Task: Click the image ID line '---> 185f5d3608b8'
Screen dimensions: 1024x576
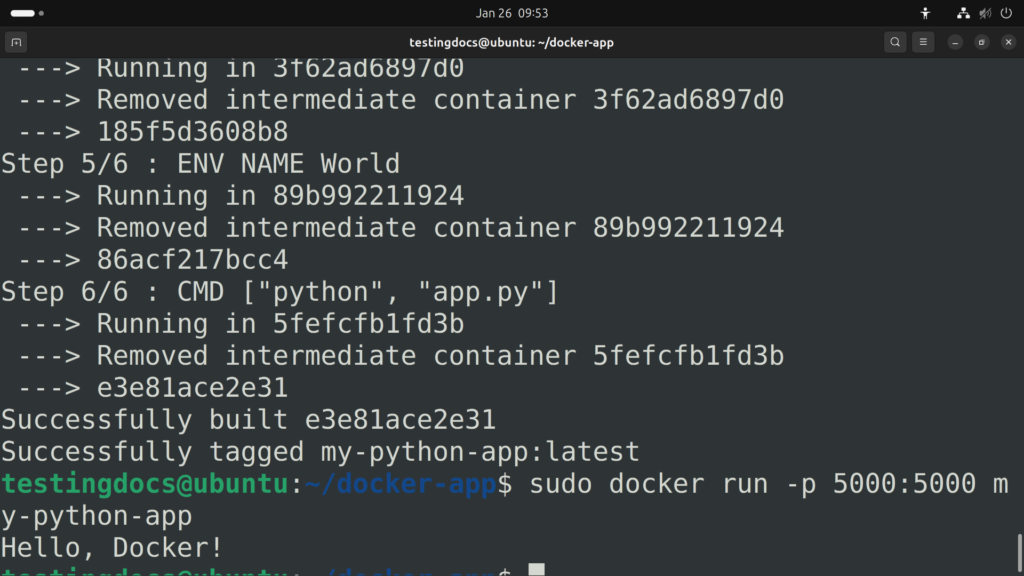Action: [x=153, y=131]
